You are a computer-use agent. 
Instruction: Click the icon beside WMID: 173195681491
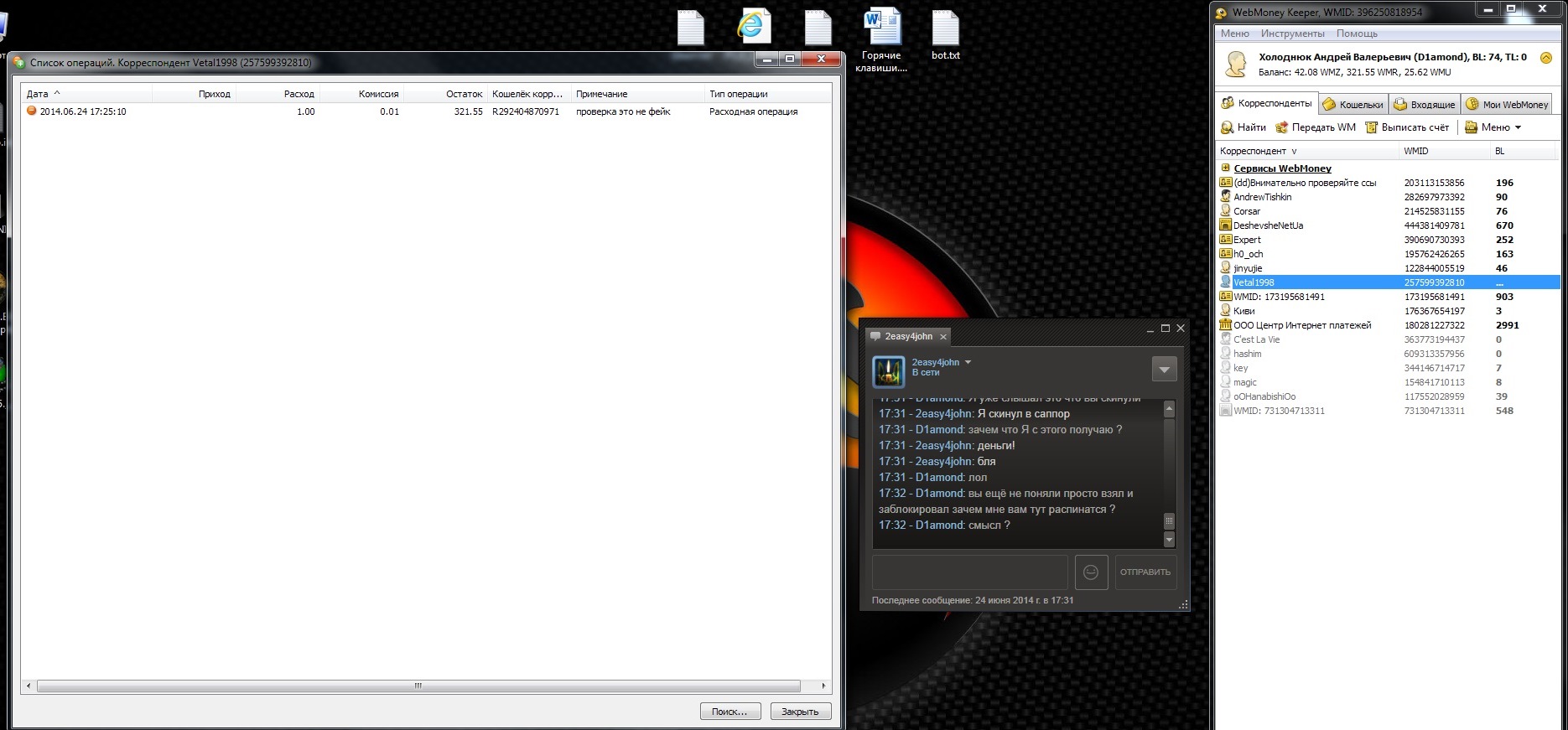coord(1225,296)
